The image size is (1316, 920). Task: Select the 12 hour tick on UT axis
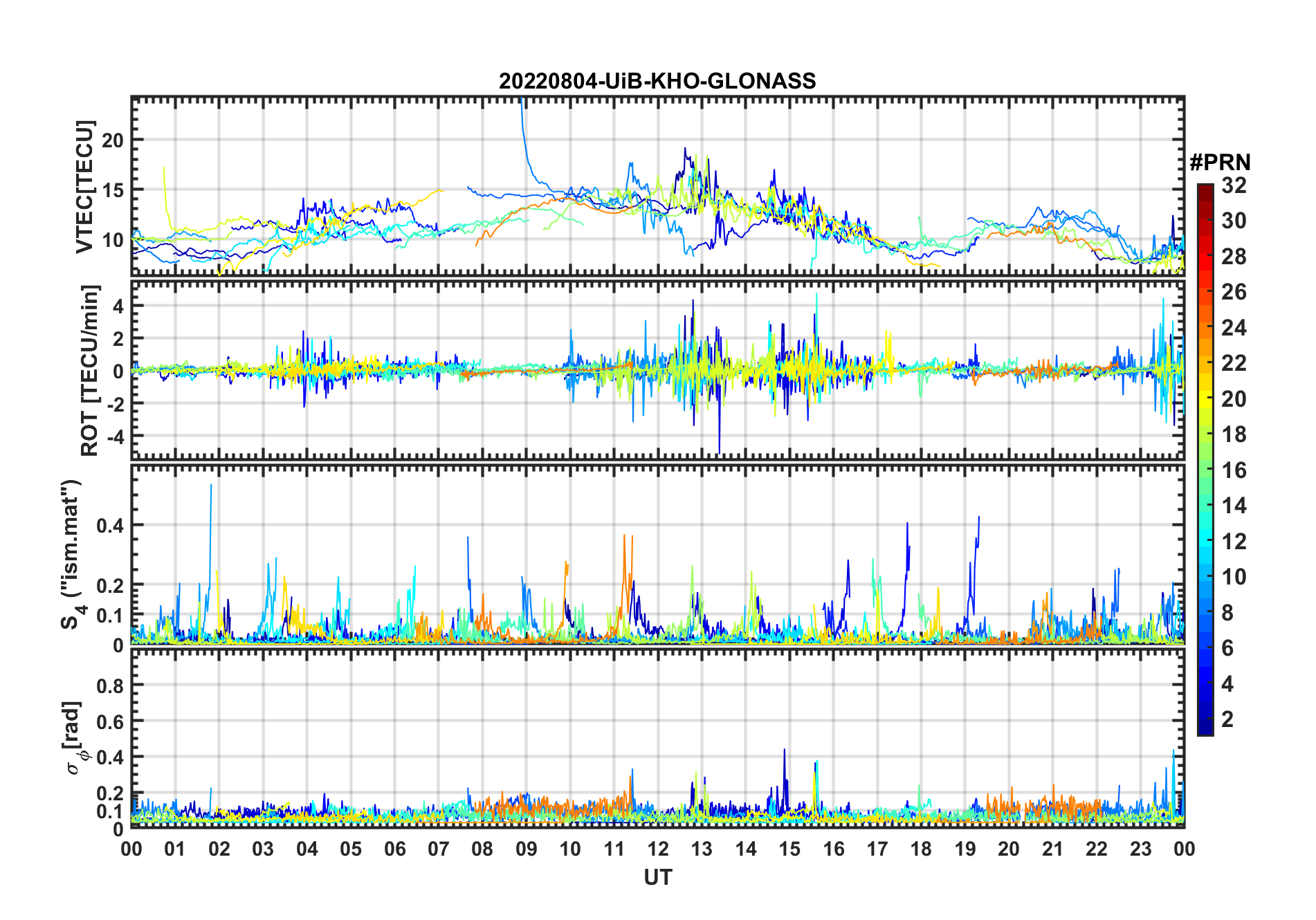tap(657, 849)
